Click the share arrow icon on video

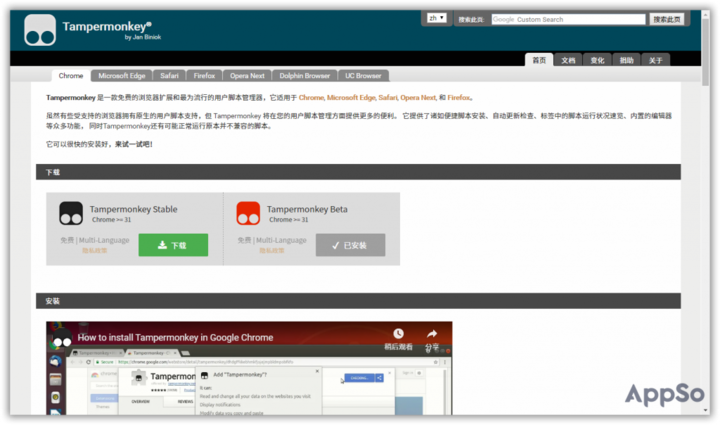432,334
